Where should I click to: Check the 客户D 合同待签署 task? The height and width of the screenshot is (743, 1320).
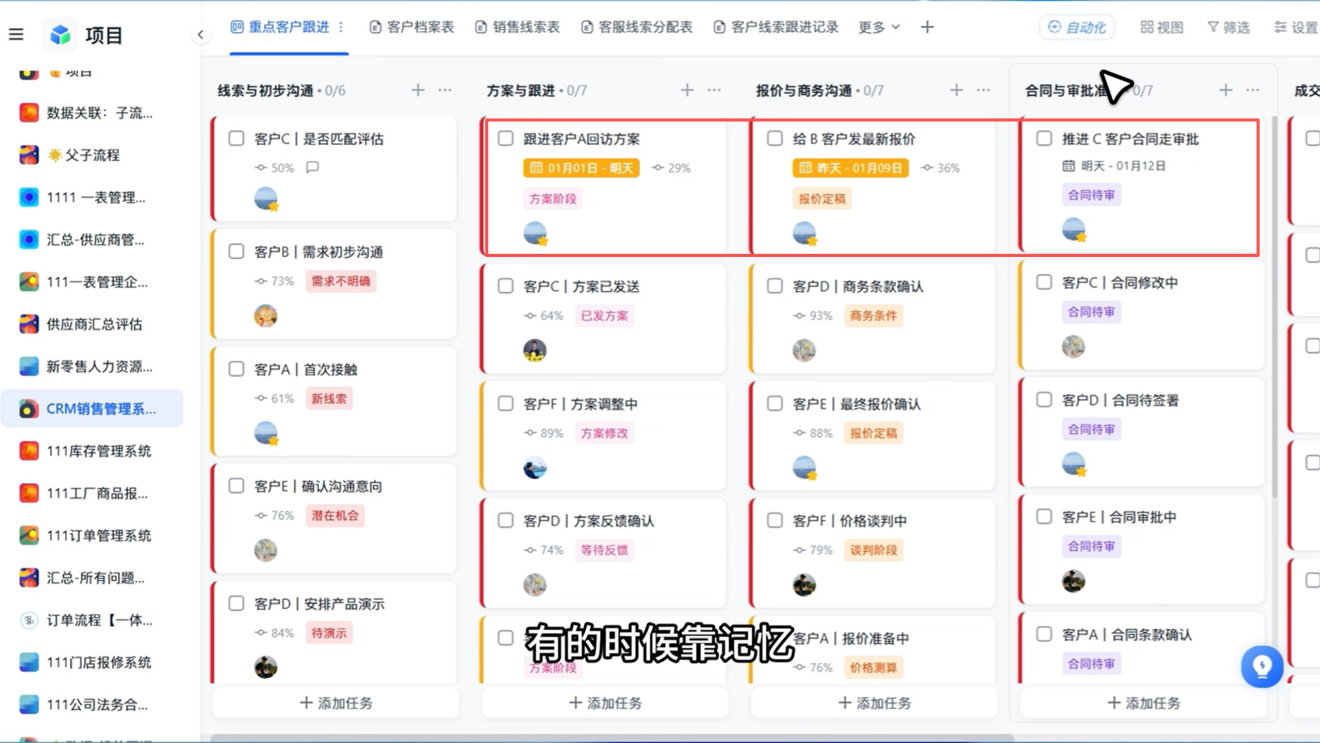tap(1044, 399)
